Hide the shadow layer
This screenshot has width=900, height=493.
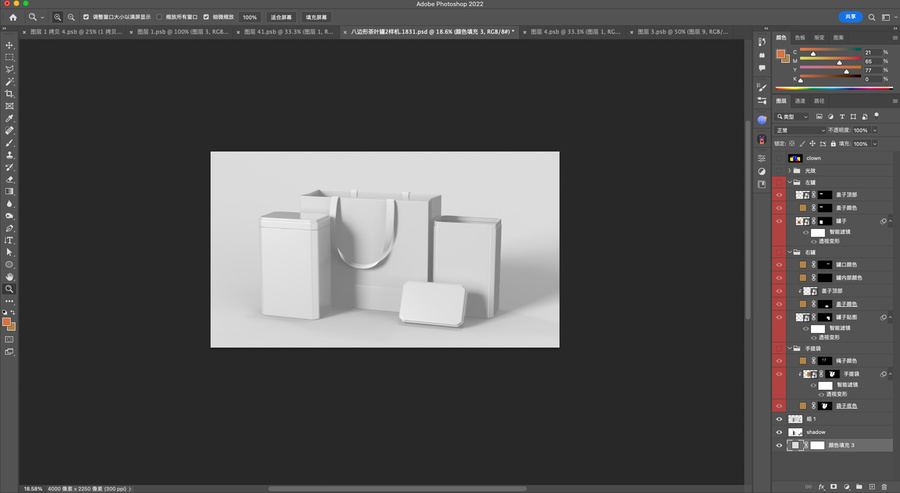click(x=779, y=432)
